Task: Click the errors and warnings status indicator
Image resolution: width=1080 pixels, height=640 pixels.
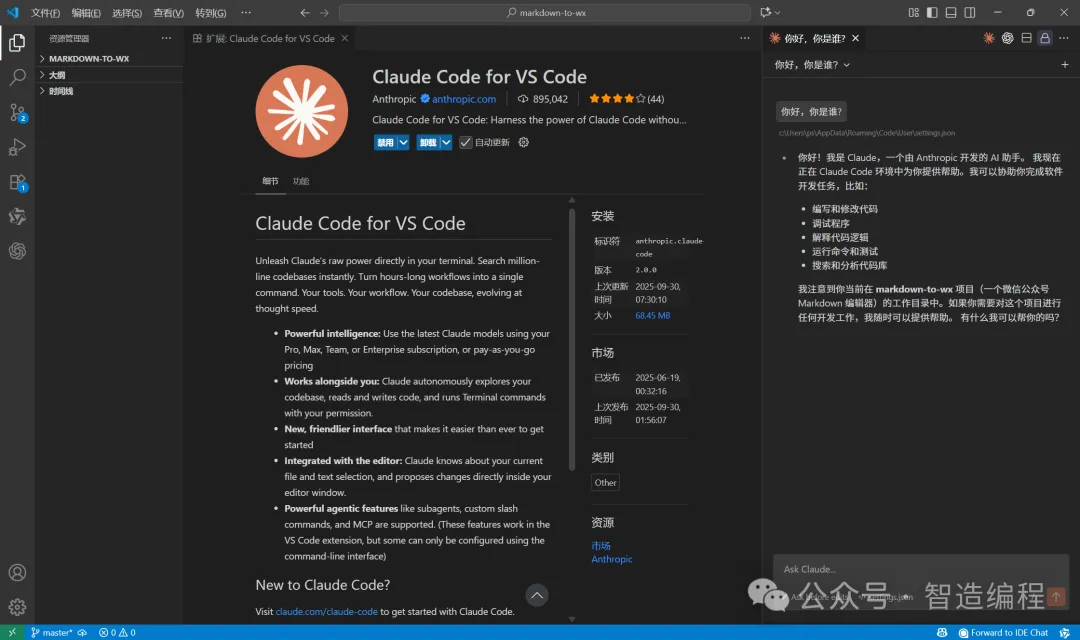Action: click(x=117, y=632)
